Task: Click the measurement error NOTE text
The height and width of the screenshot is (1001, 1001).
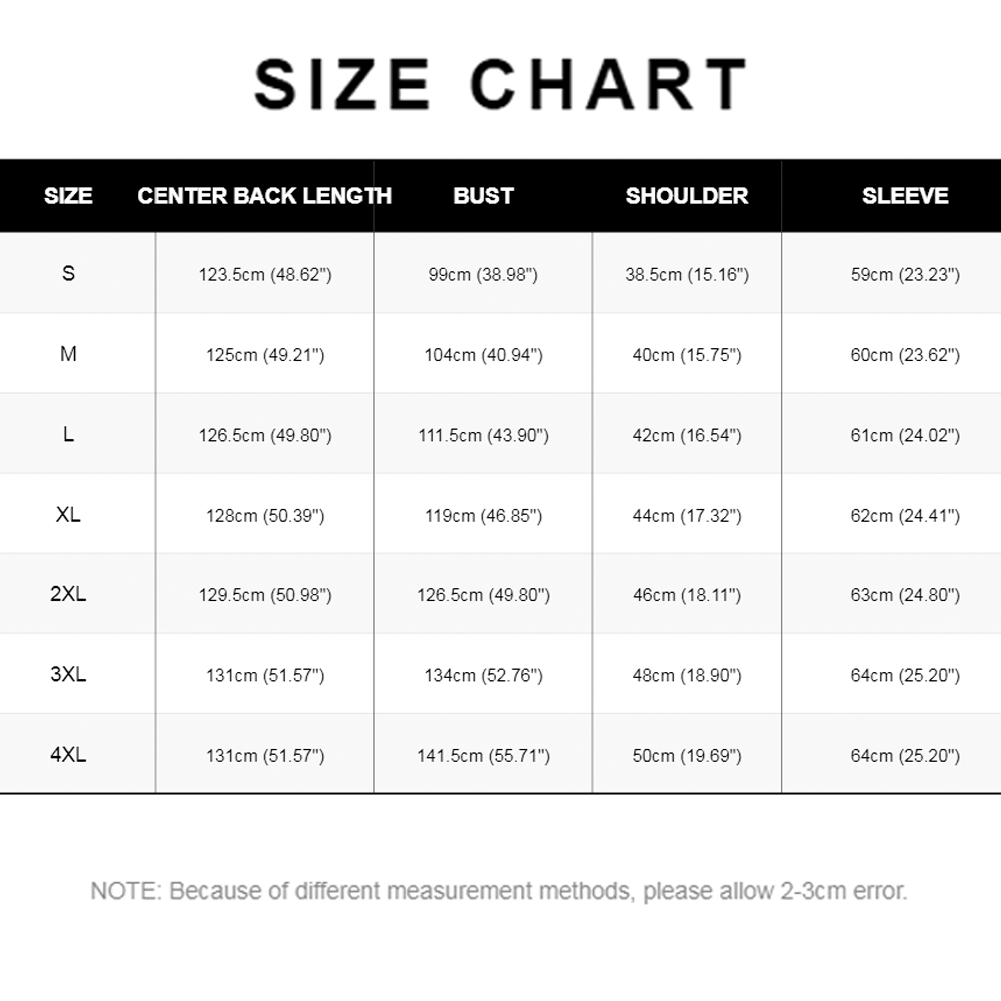Action: [499, 891]
